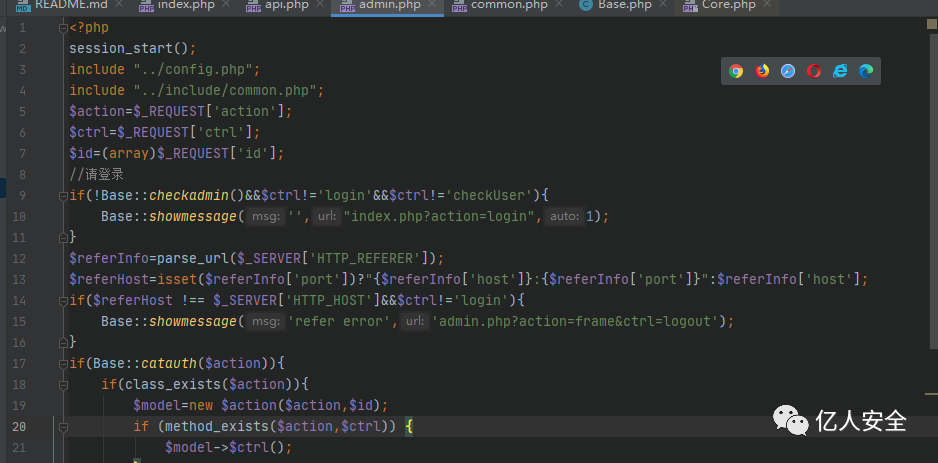The width and height of the screenshot is (938, 463).
Task: Open in Chrome browser icon
Action: pos(736,71)
